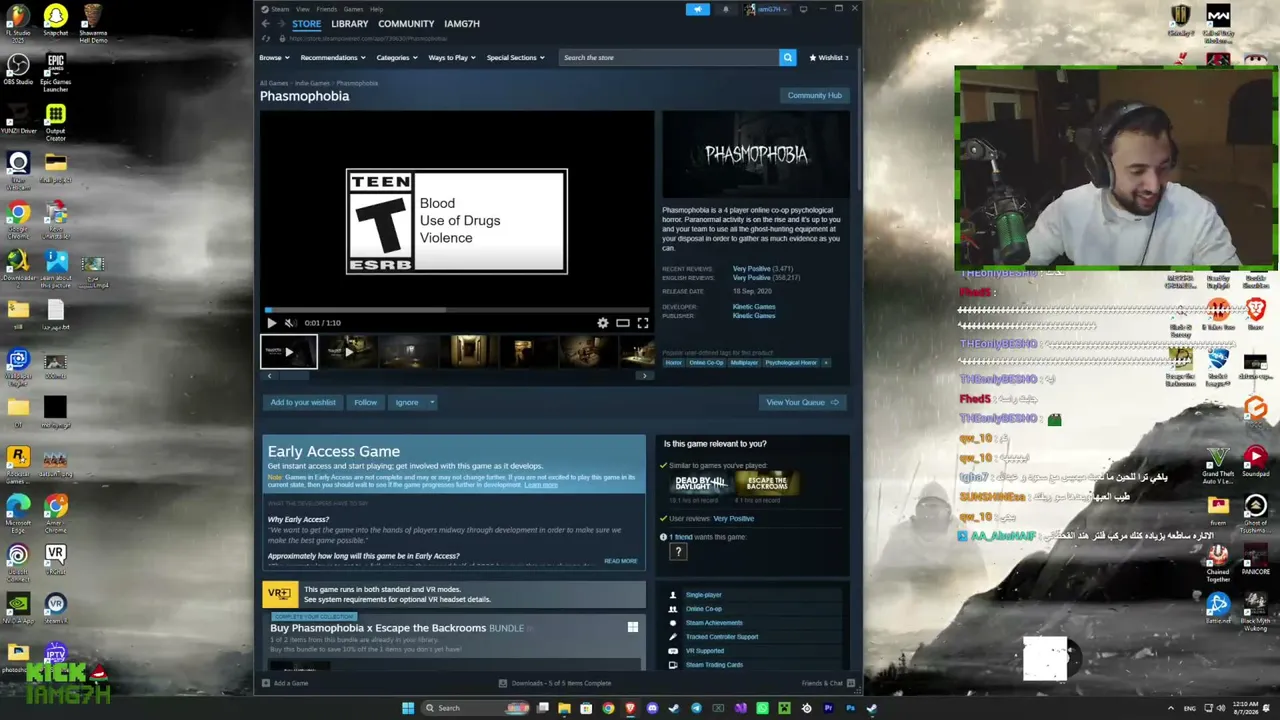Screen dimensions: 1280x720
Task: Go back using Steam's back arrow
Action: [265, 23]
